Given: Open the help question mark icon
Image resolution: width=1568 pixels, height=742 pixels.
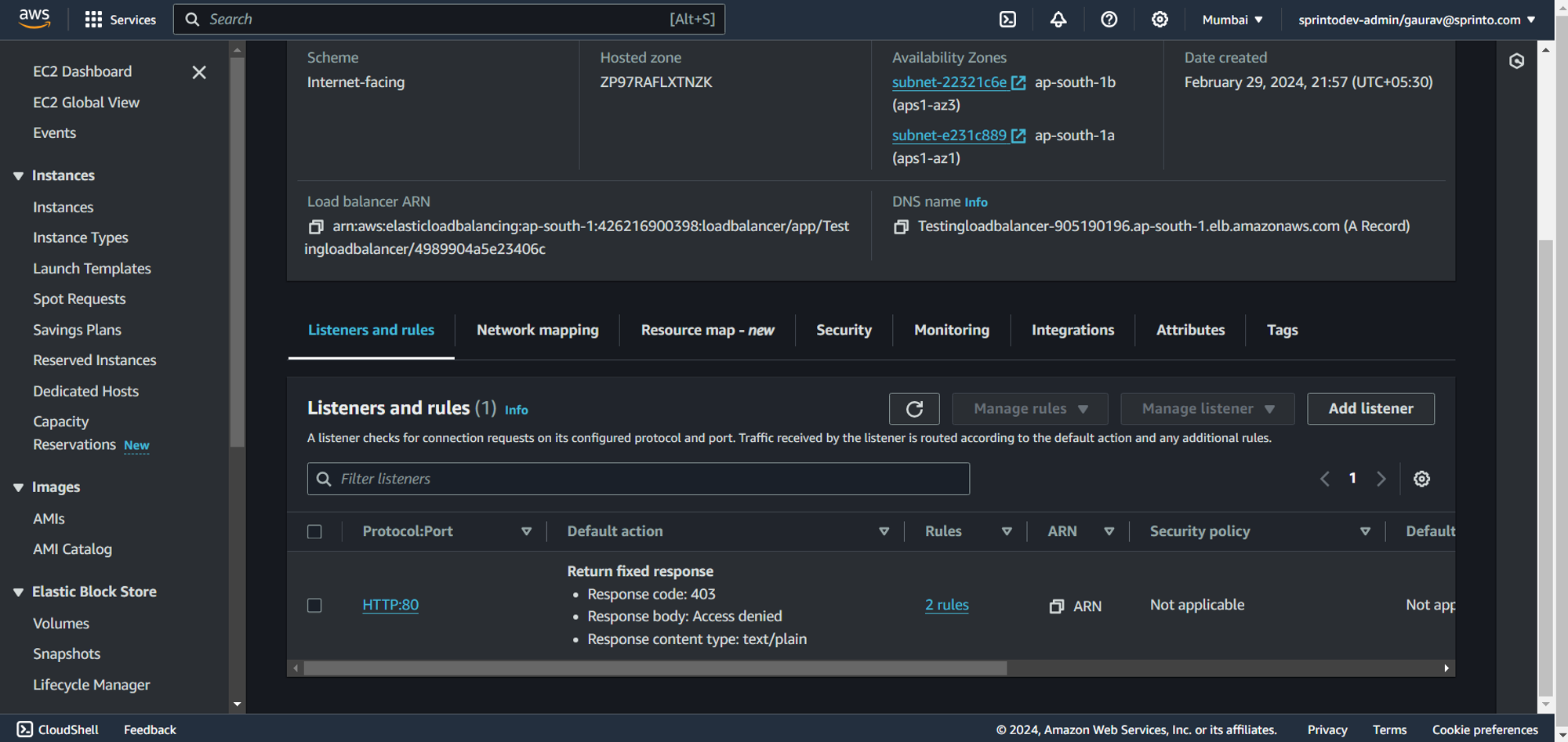Looking at the screenshot, I should point(1109,20).
